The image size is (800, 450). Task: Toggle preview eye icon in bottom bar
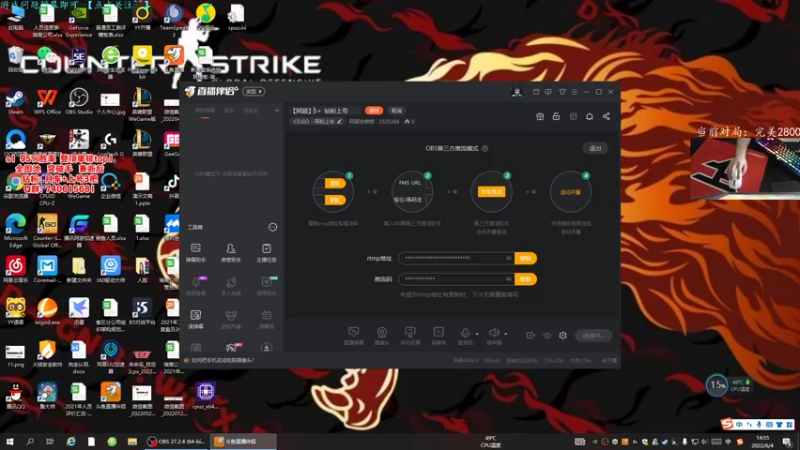(x=547, y=335)
